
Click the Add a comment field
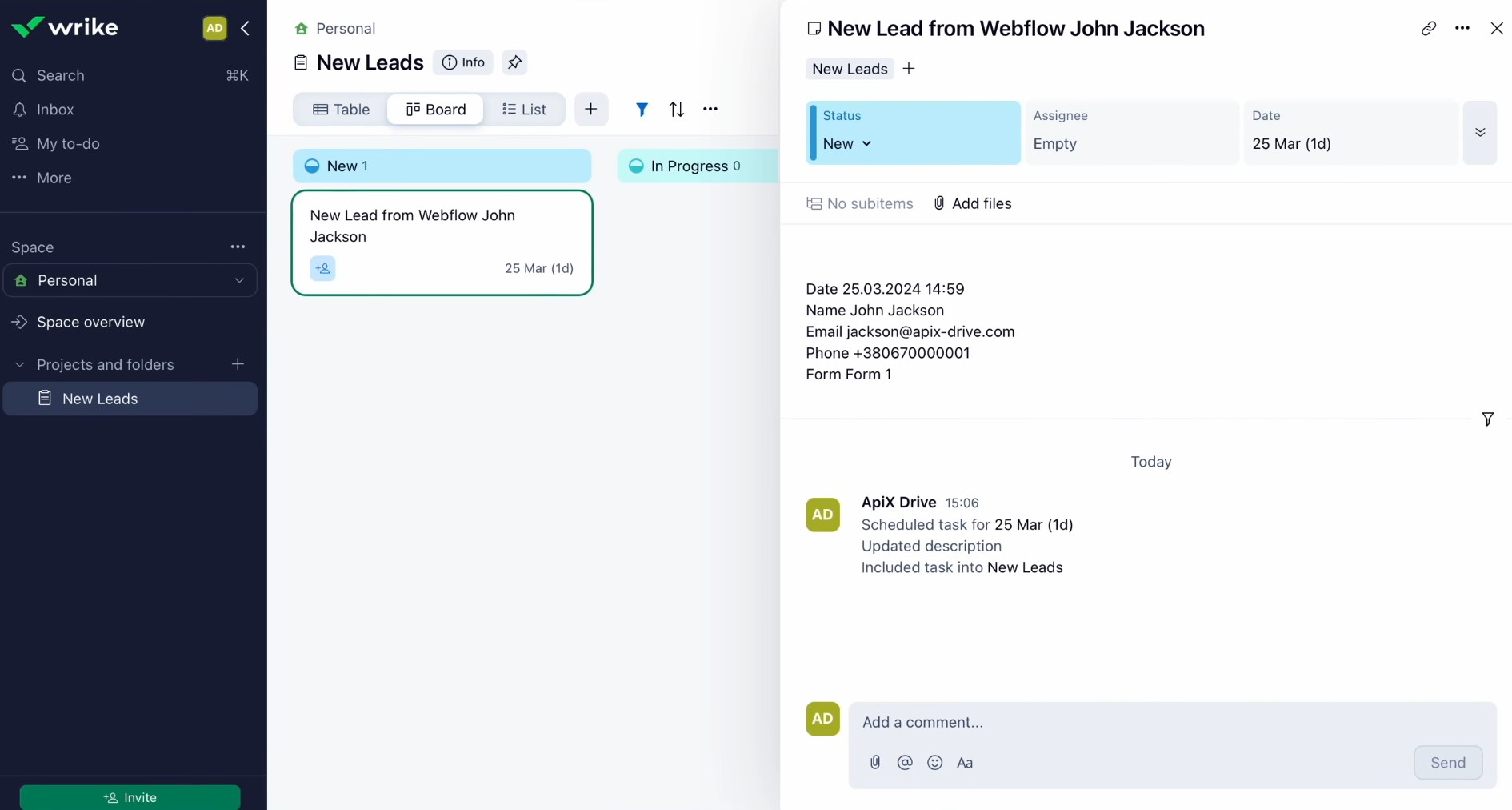[x=1040, y=723]
